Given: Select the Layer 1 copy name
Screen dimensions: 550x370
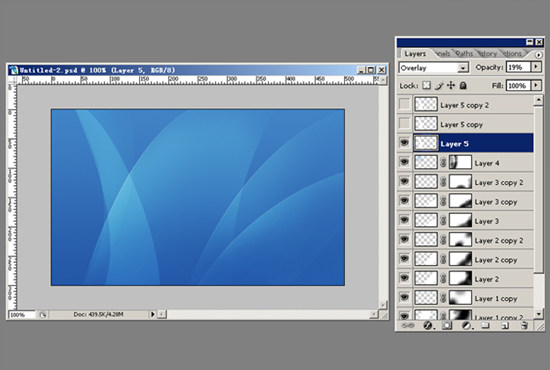Looking at the screenshot, I should (496, 299).
